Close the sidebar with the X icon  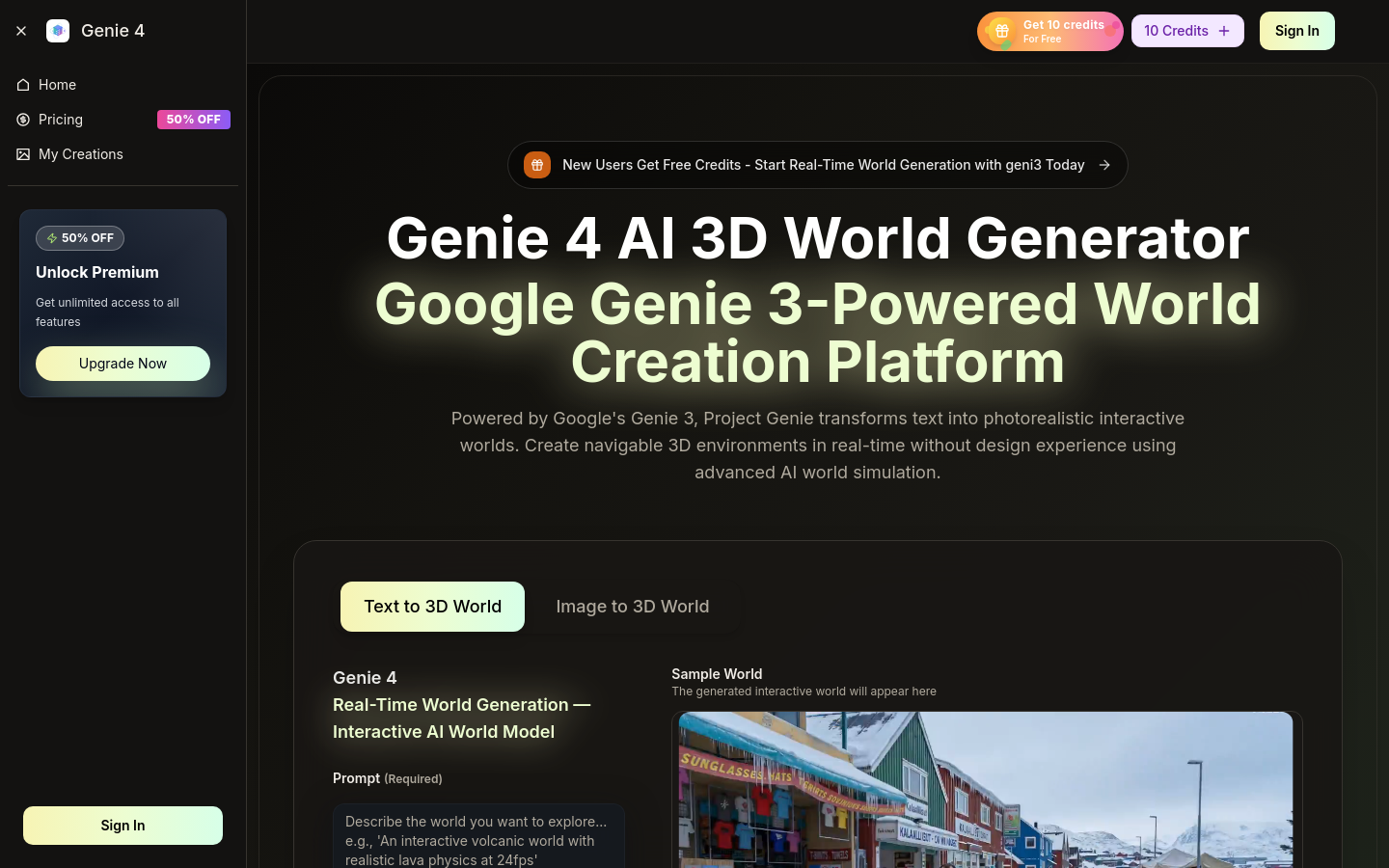21,31
